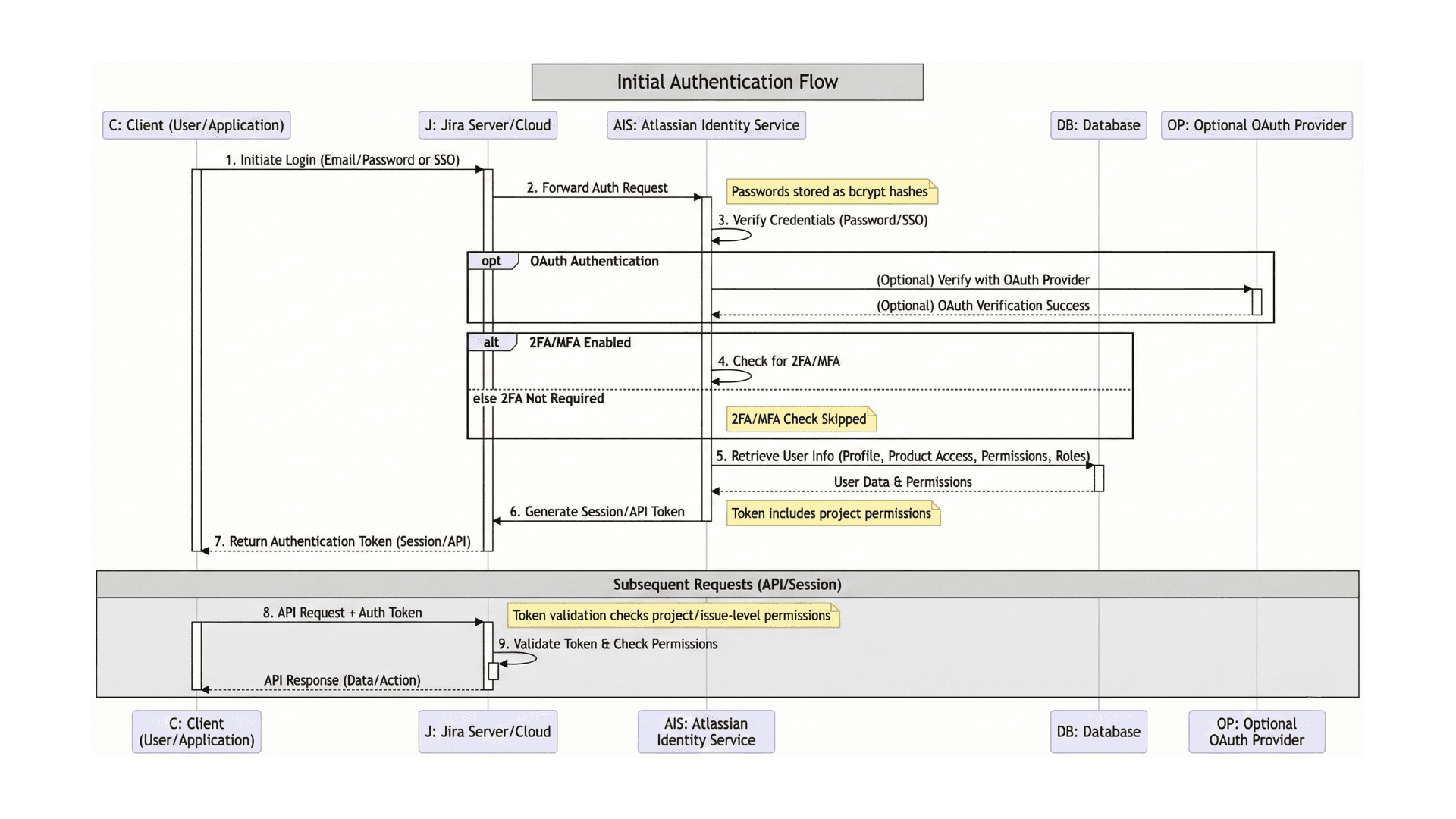Click the bottom DB: Database footer label
Screen dimensions: 1456x819
point(1098,731)
